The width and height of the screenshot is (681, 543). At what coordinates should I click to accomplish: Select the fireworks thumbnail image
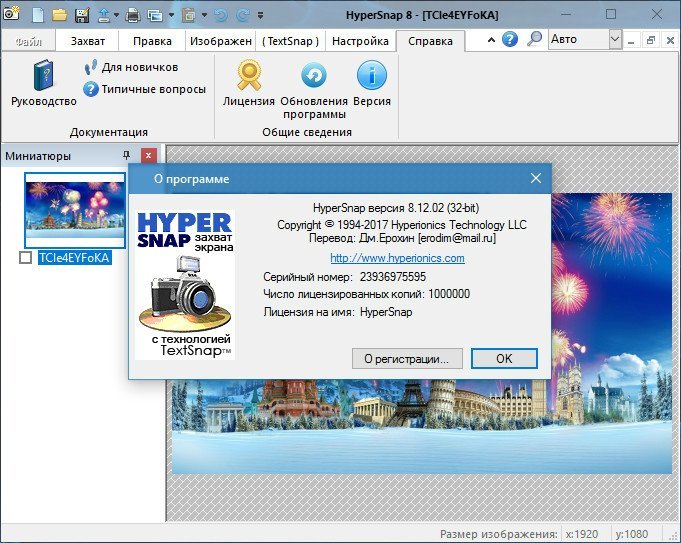pyautogui.click(x=75, y=210)
